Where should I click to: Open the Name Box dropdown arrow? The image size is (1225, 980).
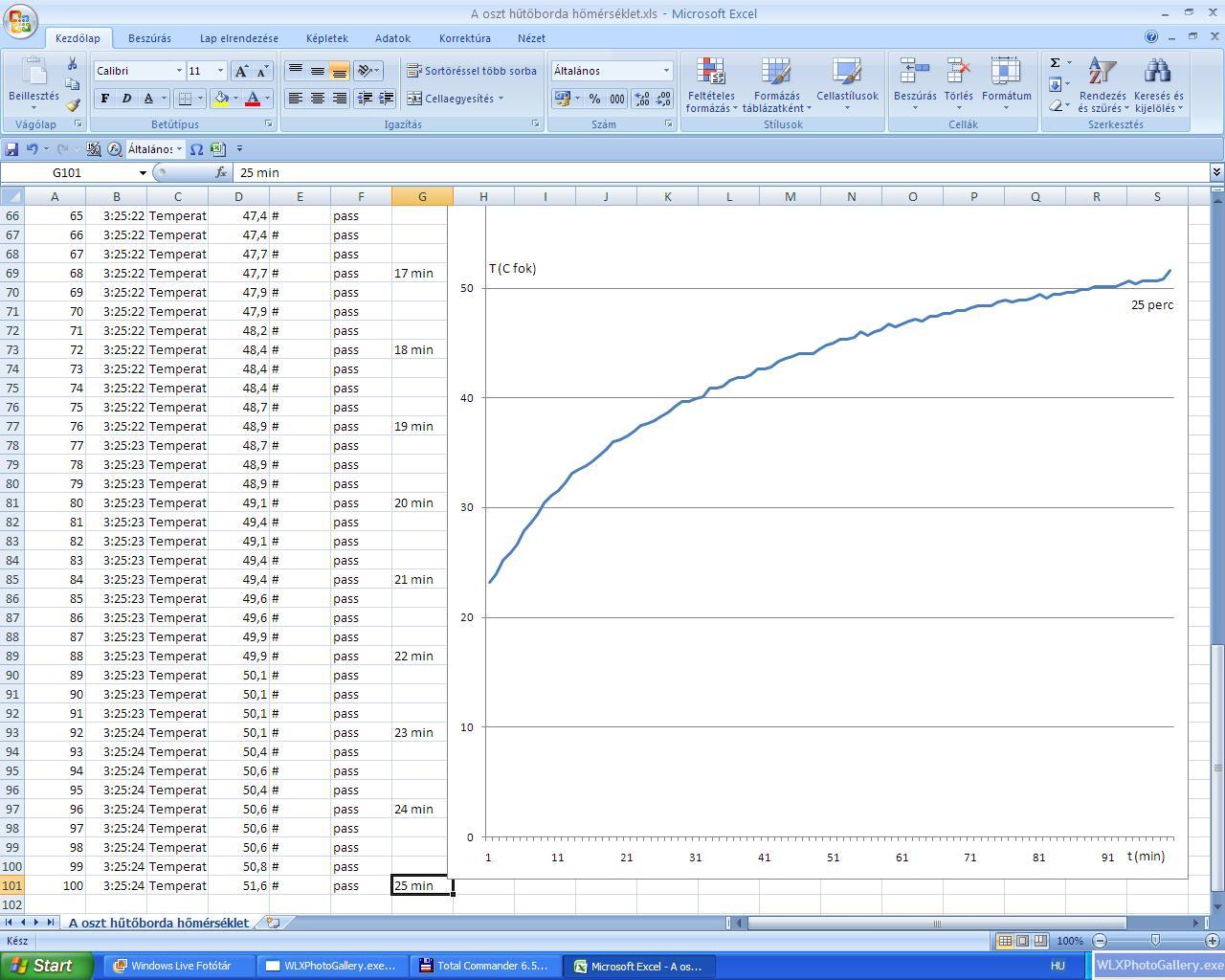tap(143, 172)
